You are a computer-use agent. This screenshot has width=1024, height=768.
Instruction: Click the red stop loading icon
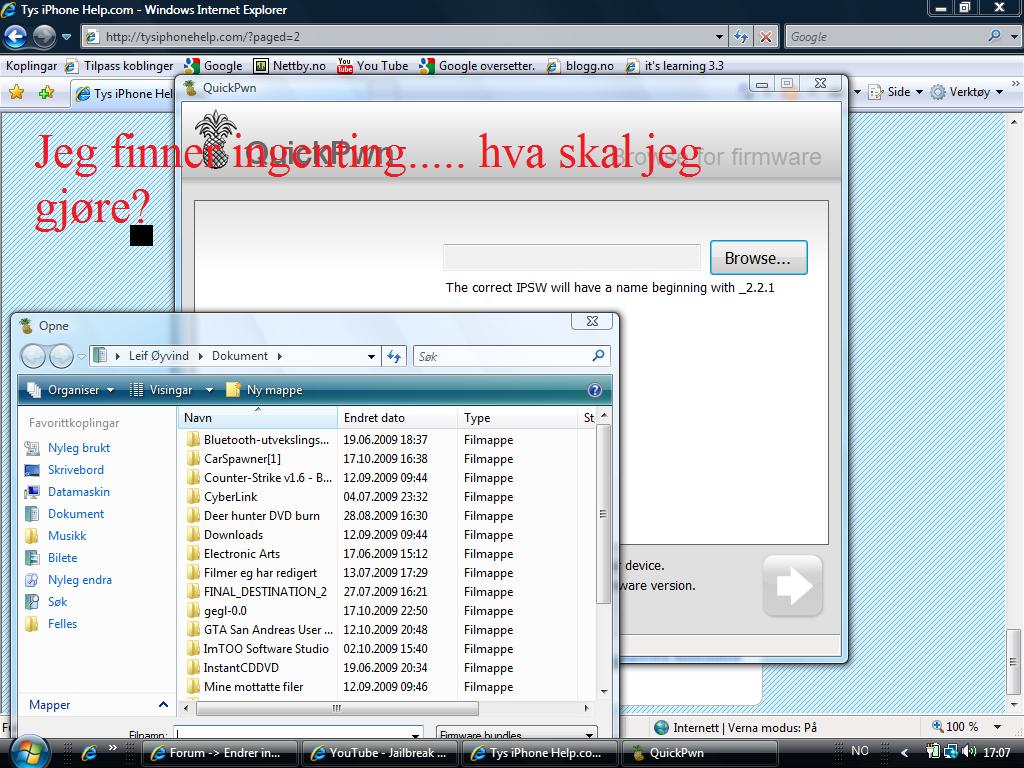point(765,37)
